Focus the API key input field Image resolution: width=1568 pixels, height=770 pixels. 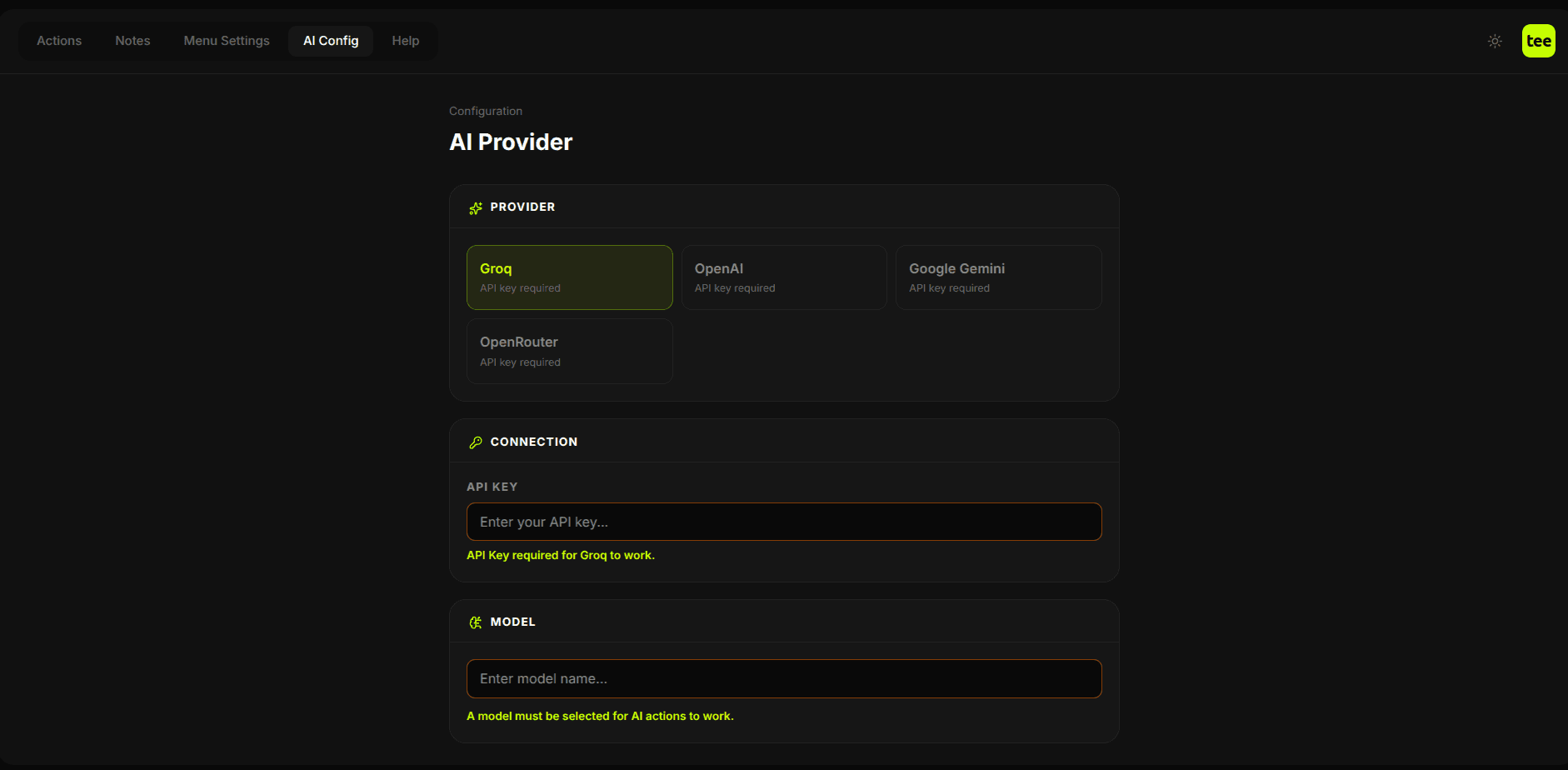pos(784,522)
